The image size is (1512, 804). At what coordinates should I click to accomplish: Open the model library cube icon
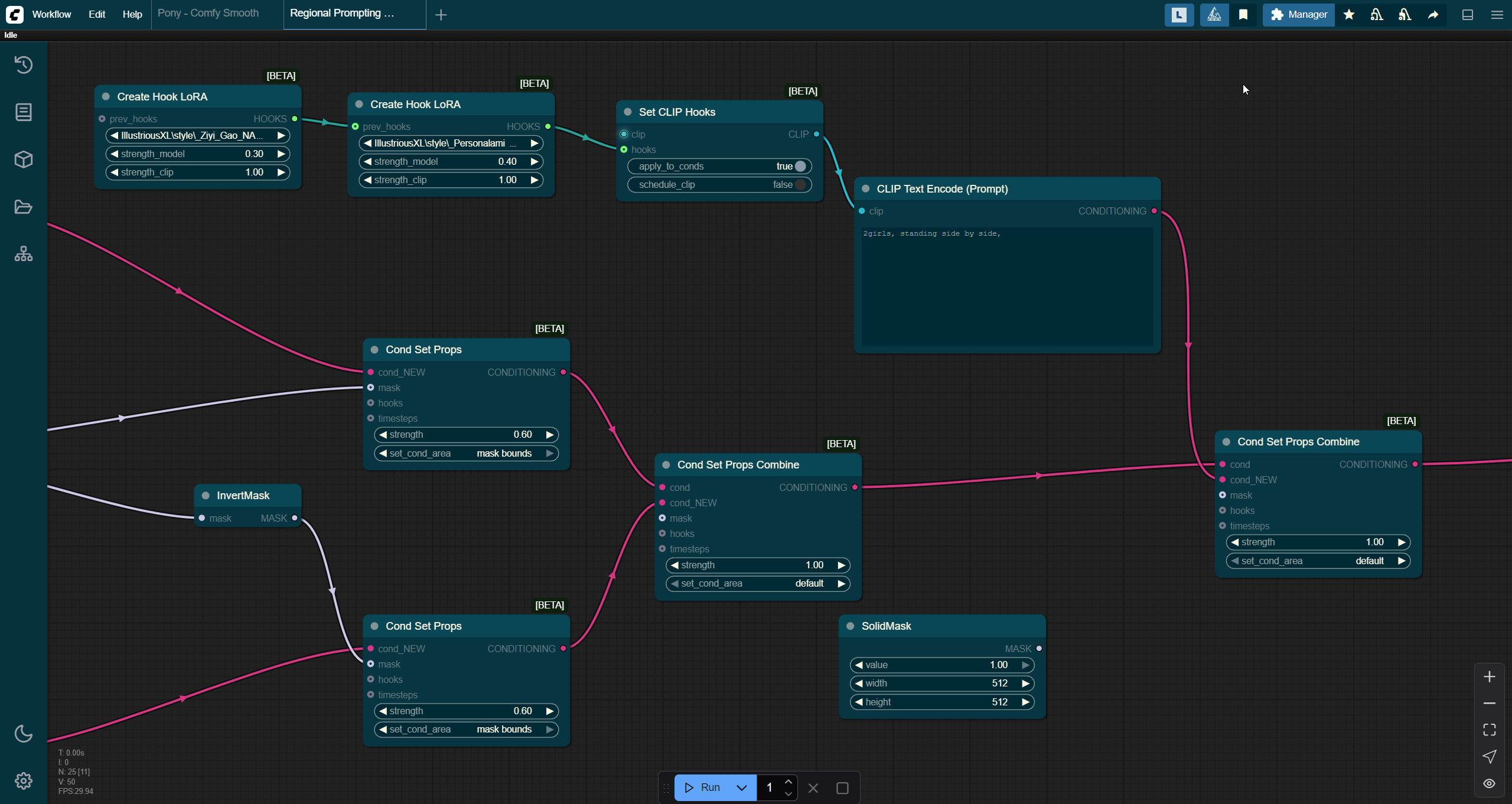click(x=24, y=160)
